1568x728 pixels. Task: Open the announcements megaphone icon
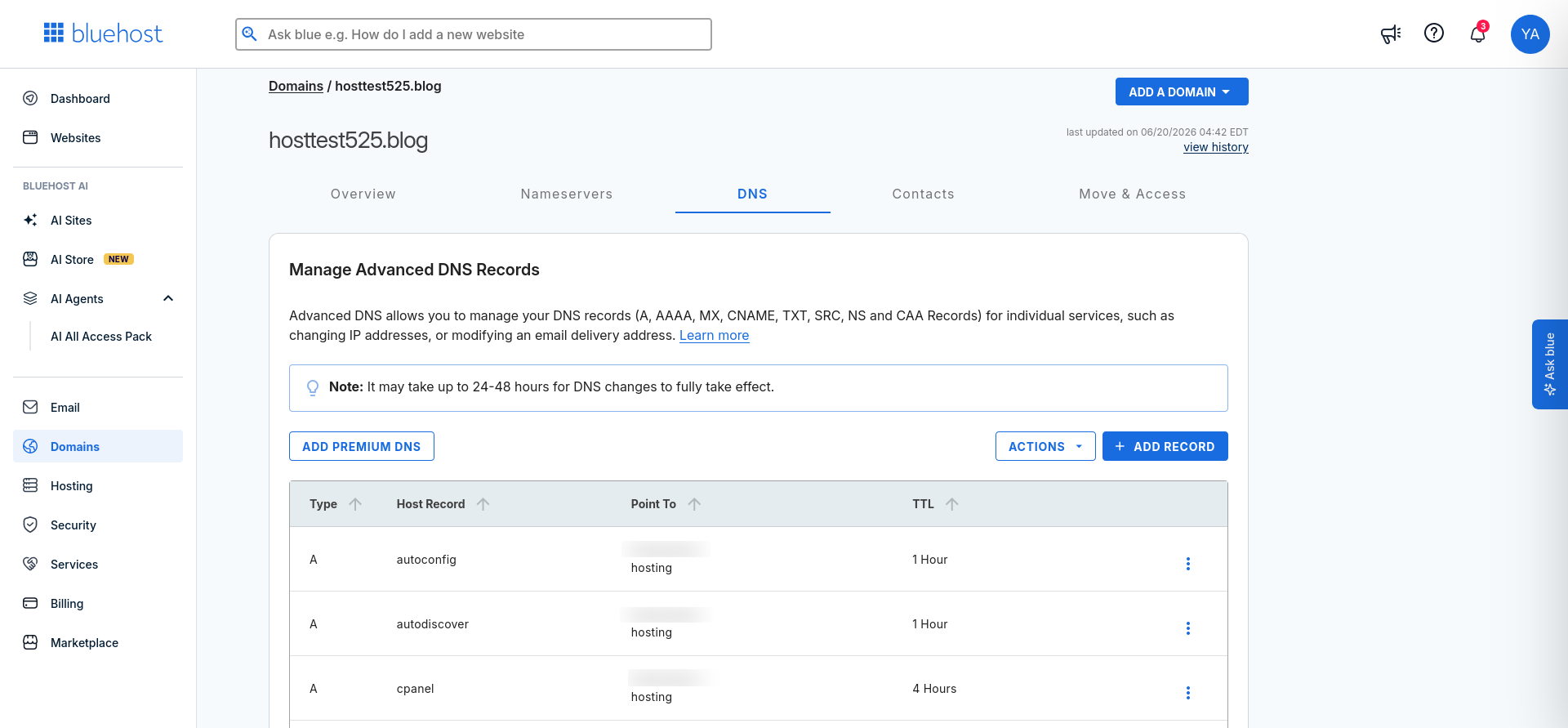(1391, 33)
